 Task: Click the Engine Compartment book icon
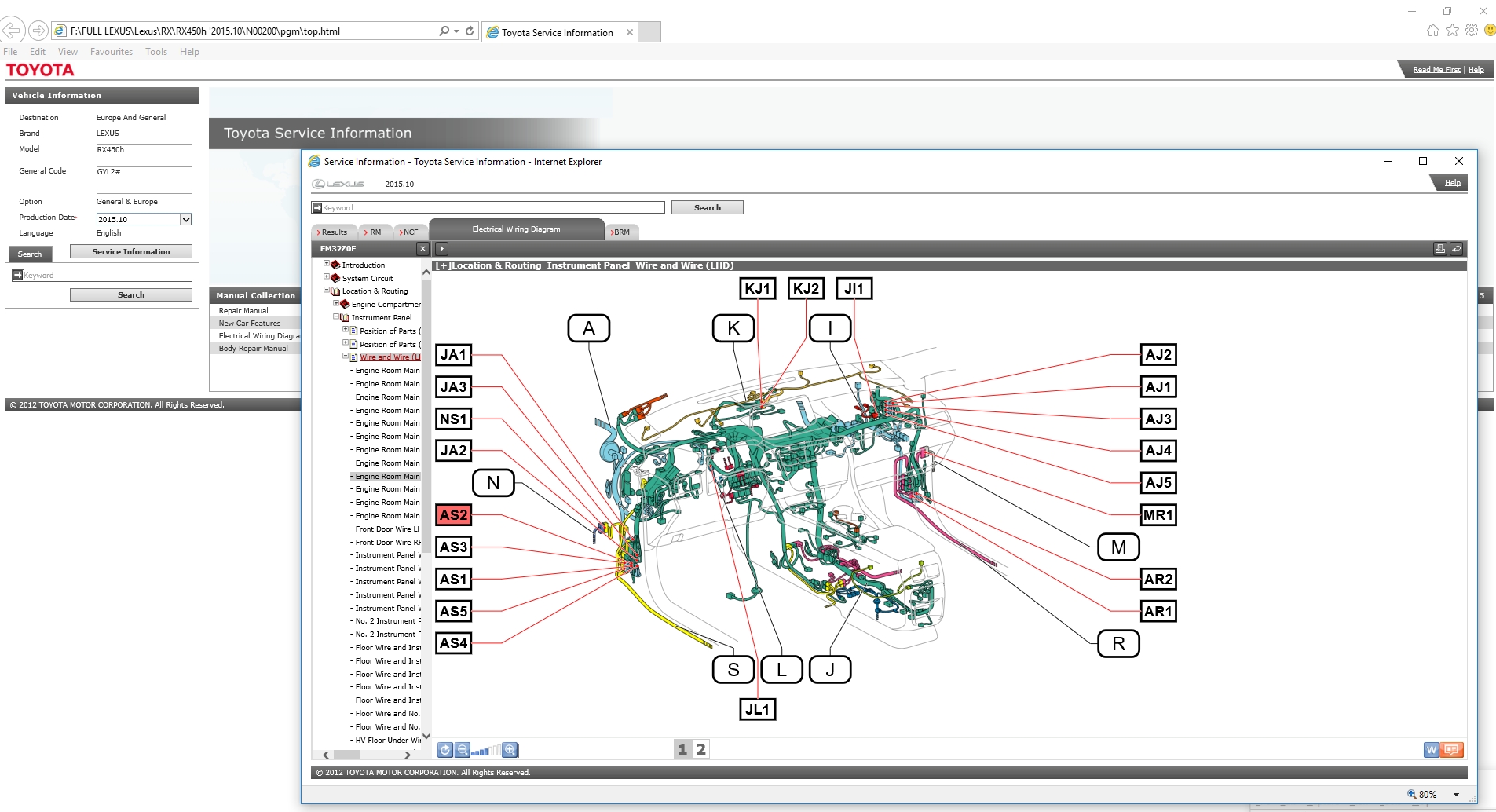(345, 304)
